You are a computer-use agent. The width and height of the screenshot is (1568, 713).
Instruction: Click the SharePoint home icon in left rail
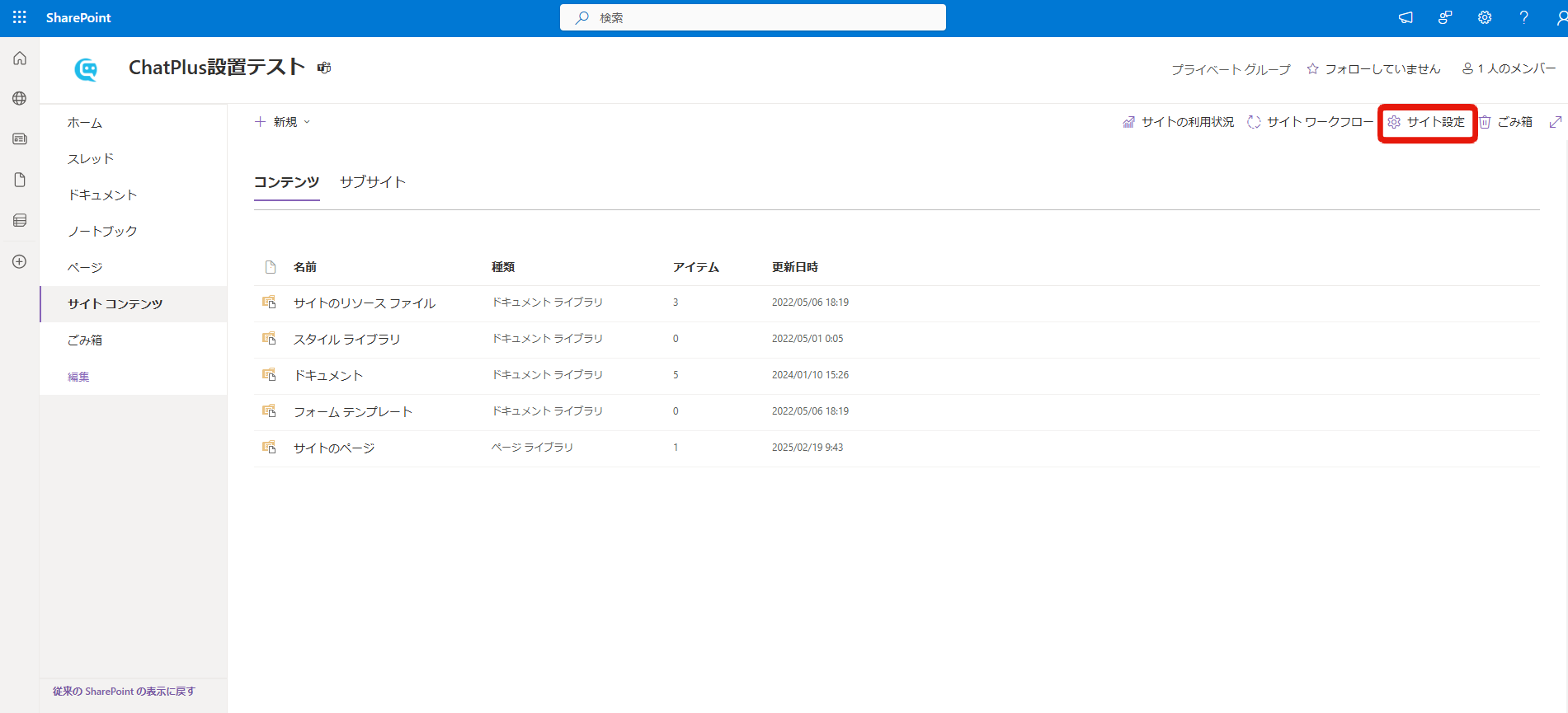coord(20,59)
